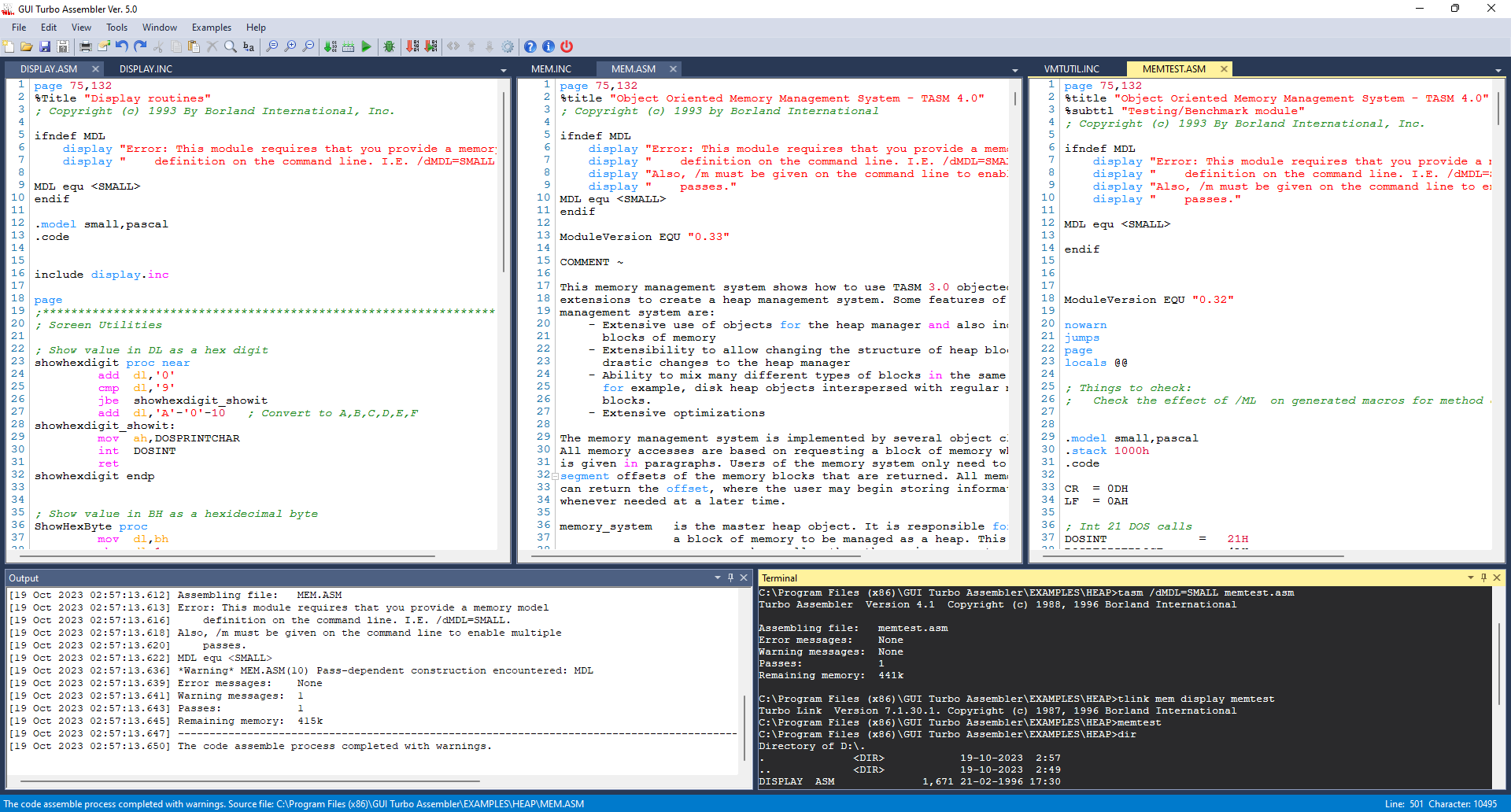Switch to the VMTUTIL.INC tab
The height and width of the screenshot is (812, 1511).
pos(1071,69)
